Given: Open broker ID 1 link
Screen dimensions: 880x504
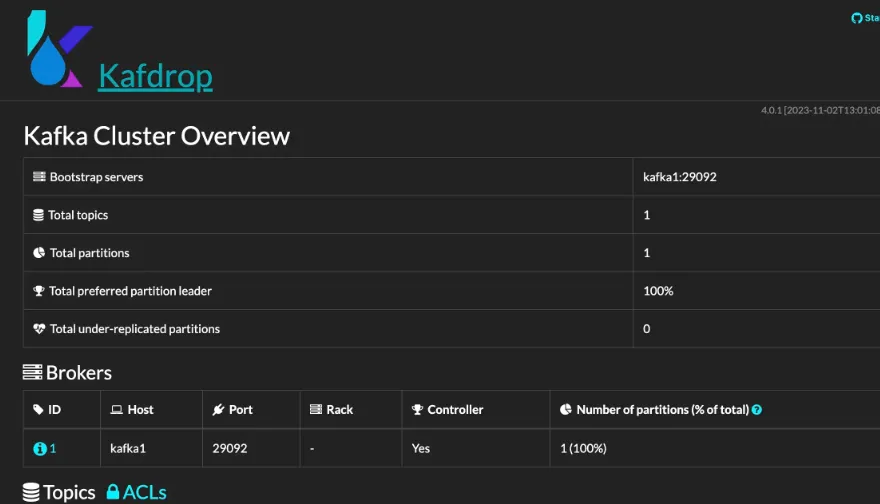Looking at the screenshot, I should [53, 448].
